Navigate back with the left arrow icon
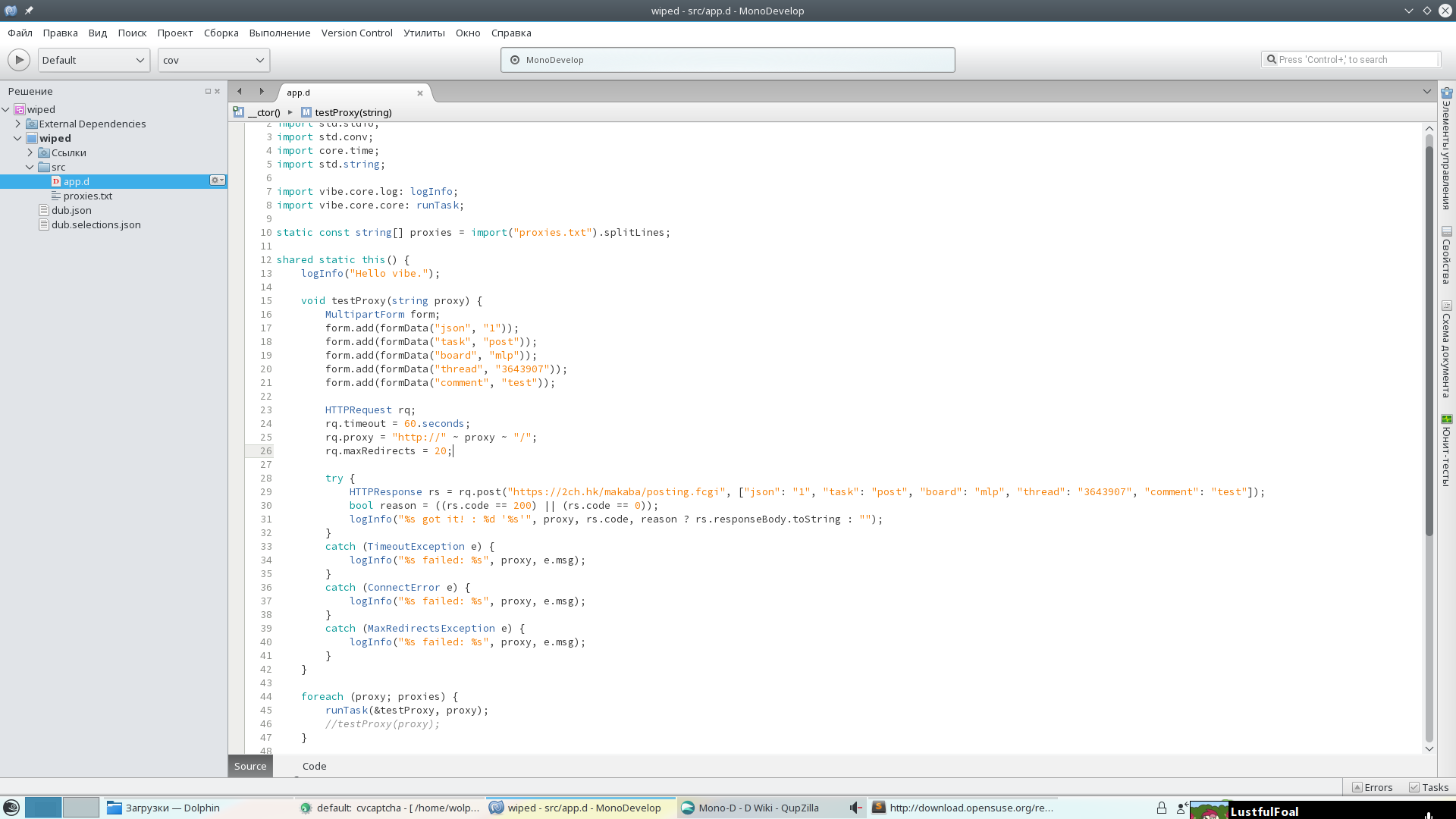This screenshot has width=1456, height=819. 240,92
